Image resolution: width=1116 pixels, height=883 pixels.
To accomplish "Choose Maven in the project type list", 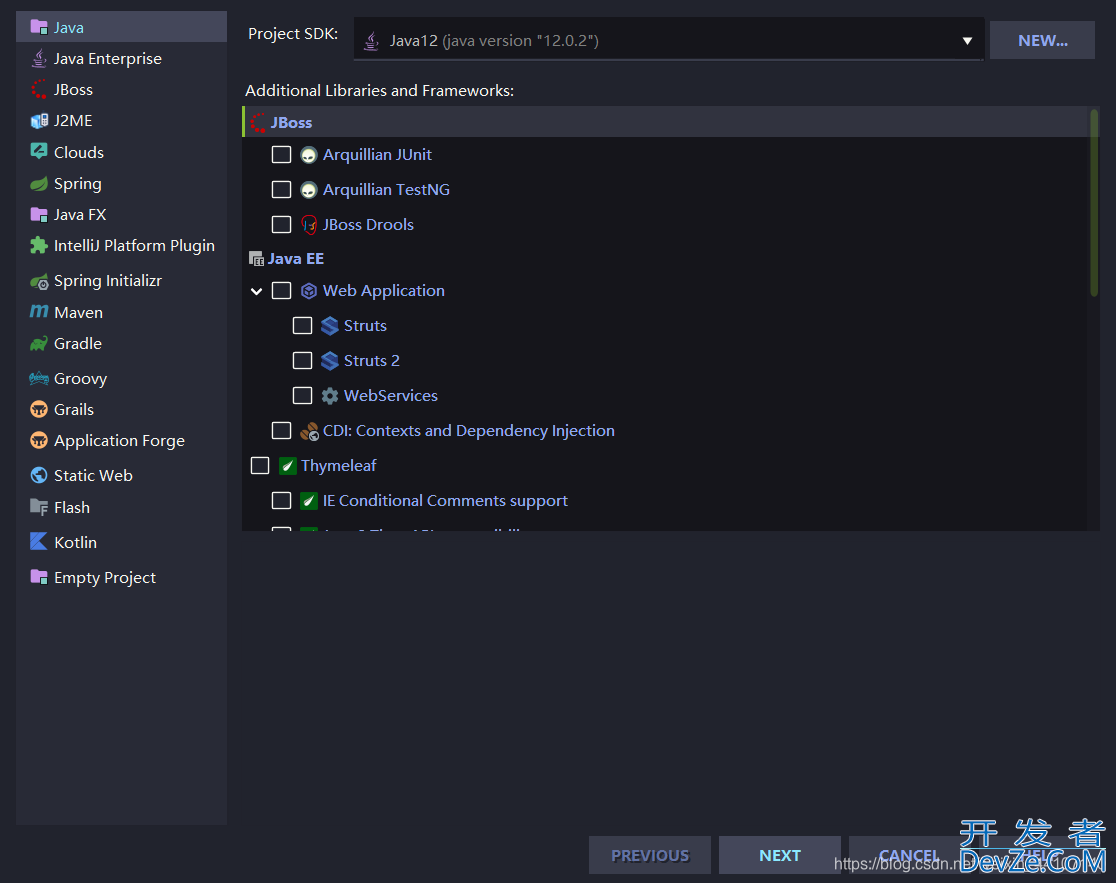I will (x=121, y=312).
